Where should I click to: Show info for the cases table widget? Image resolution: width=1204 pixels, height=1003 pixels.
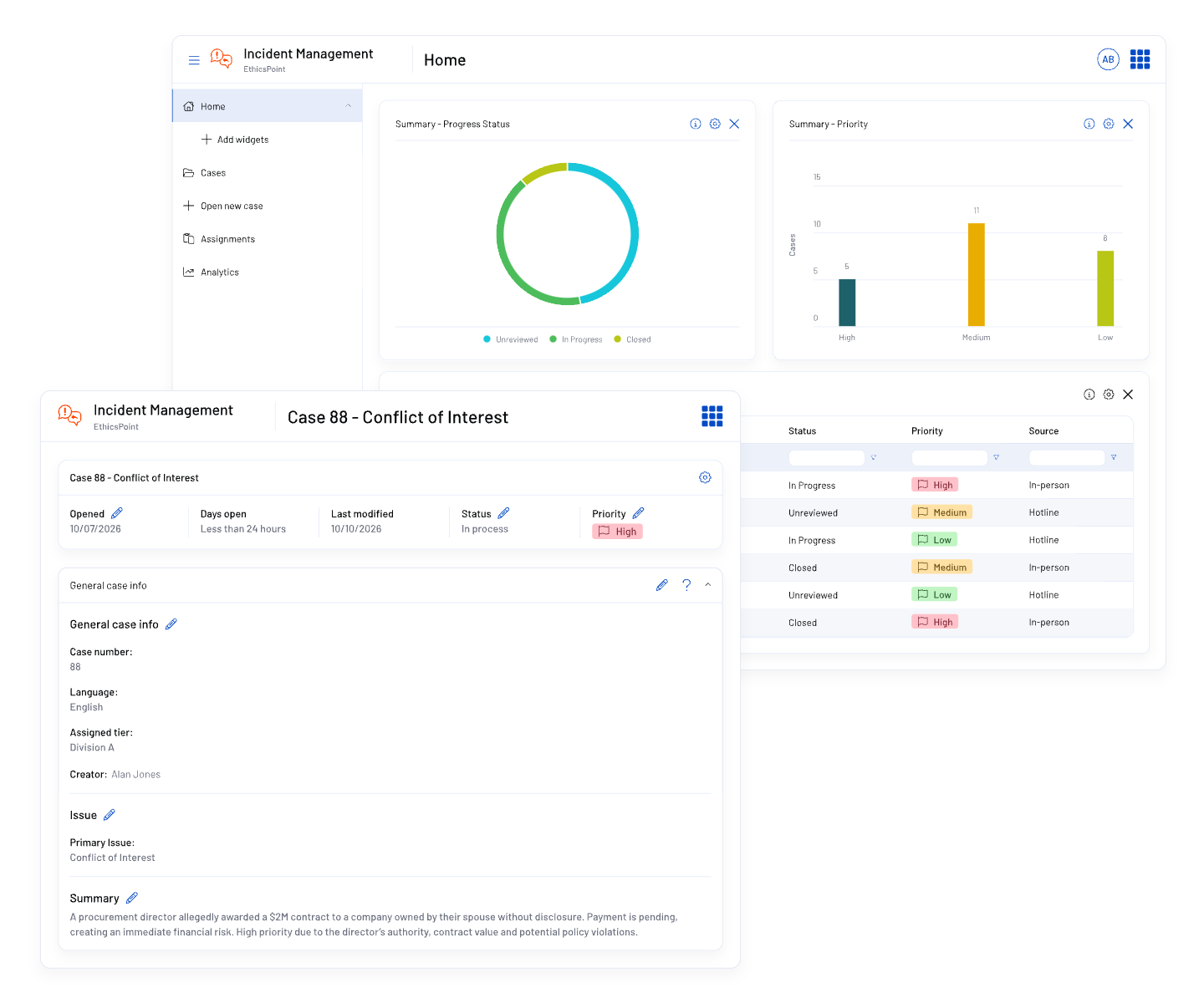pyautogui.click(x=1089, y=395)
